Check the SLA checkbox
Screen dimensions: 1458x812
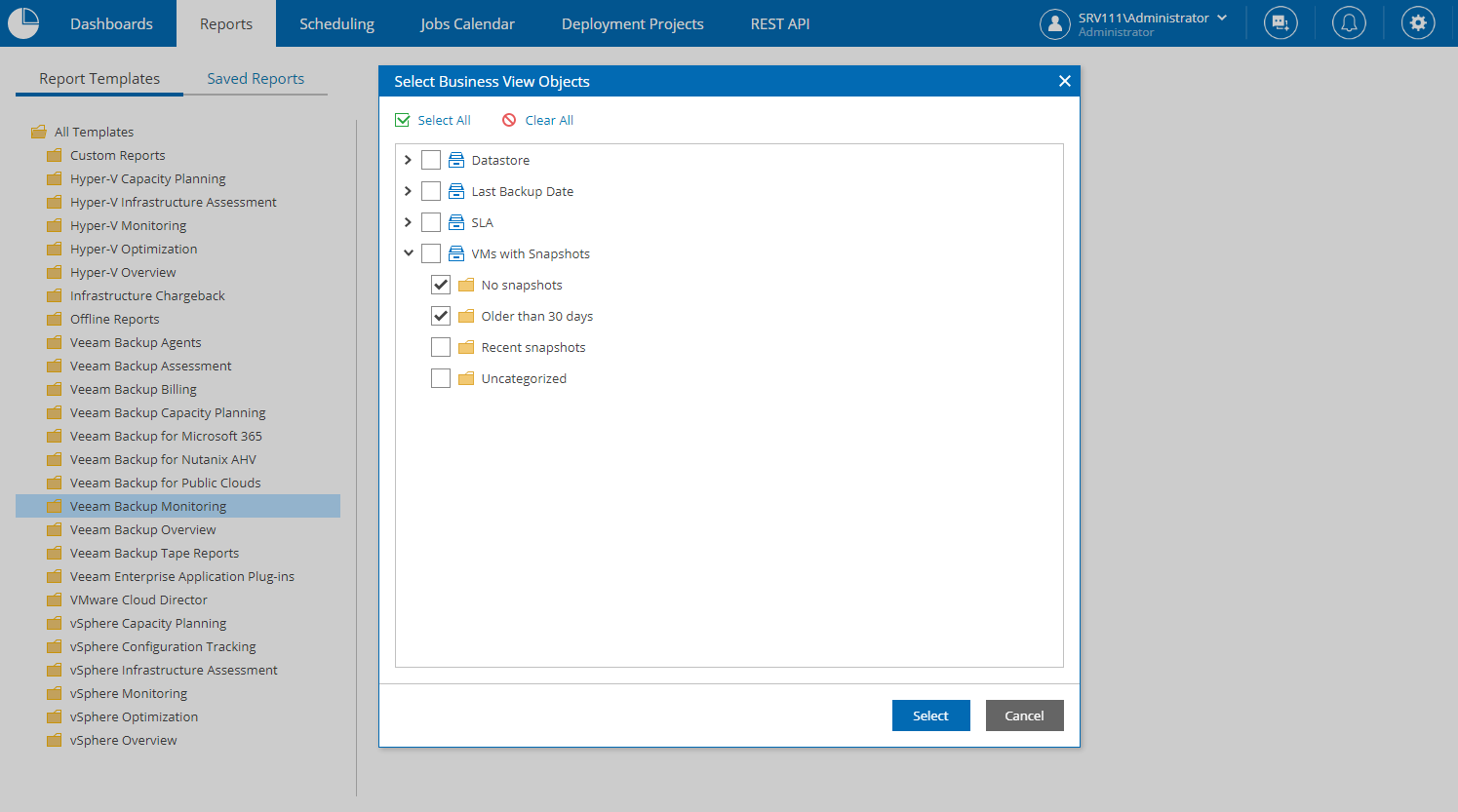[x=431, y=222]
